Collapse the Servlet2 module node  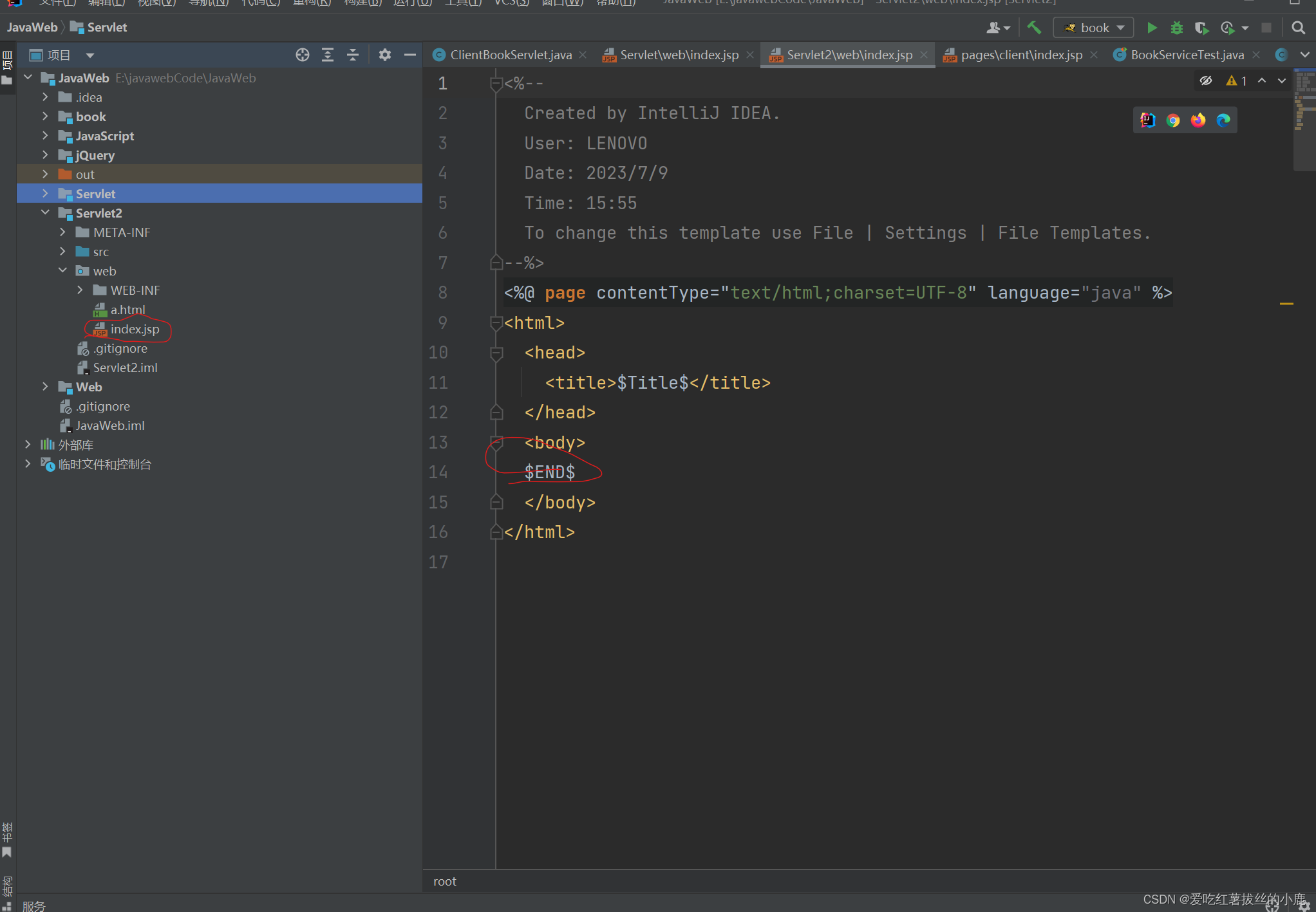pos(45,213)
